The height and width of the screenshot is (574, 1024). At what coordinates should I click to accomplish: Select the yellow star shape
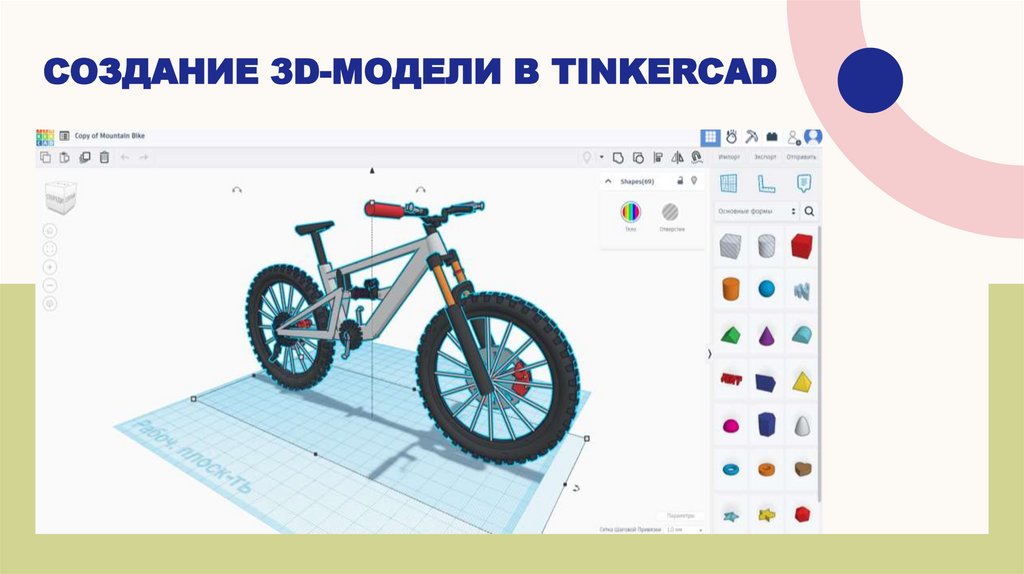tap(766, 515)
